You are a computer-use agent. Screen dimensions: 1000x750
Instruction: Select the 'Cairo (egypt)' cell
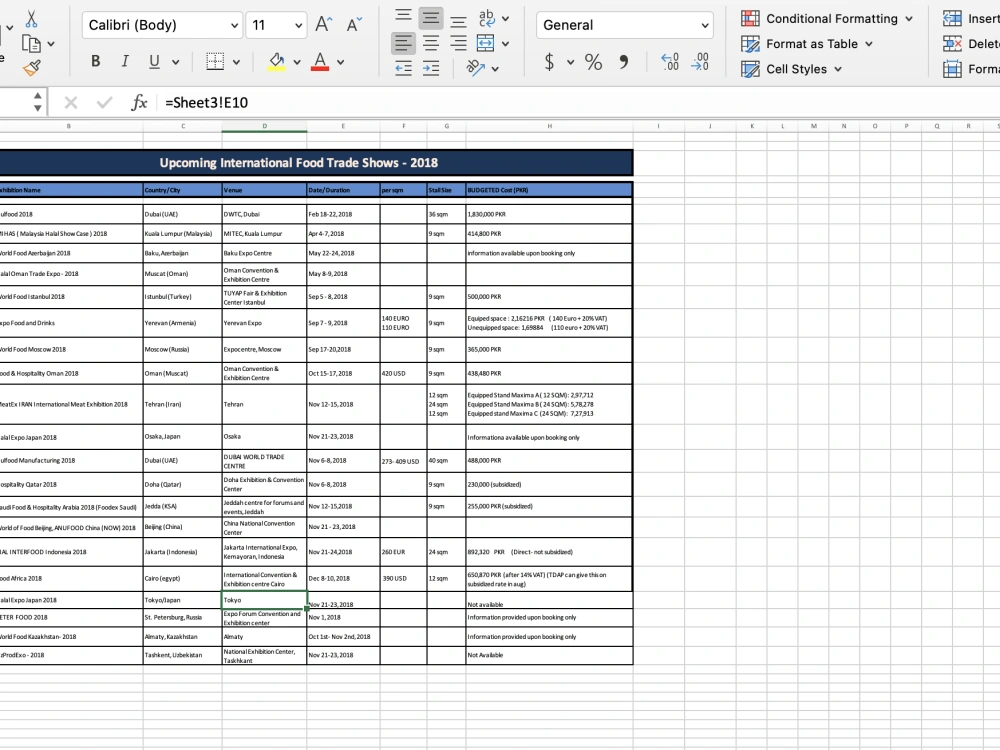(x=183, y=578)
